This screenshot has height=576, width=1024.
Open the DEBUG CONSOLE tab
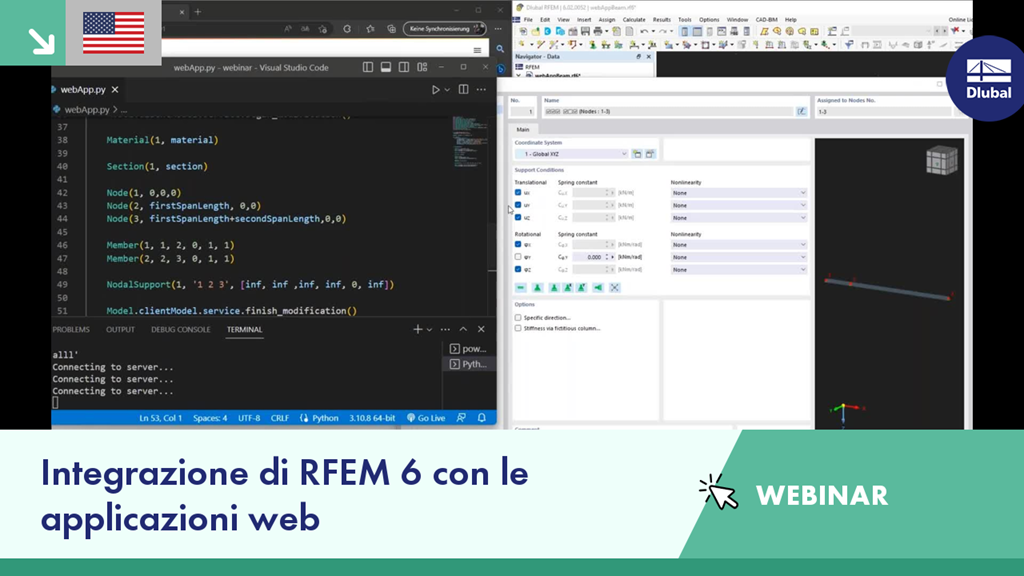181,330
